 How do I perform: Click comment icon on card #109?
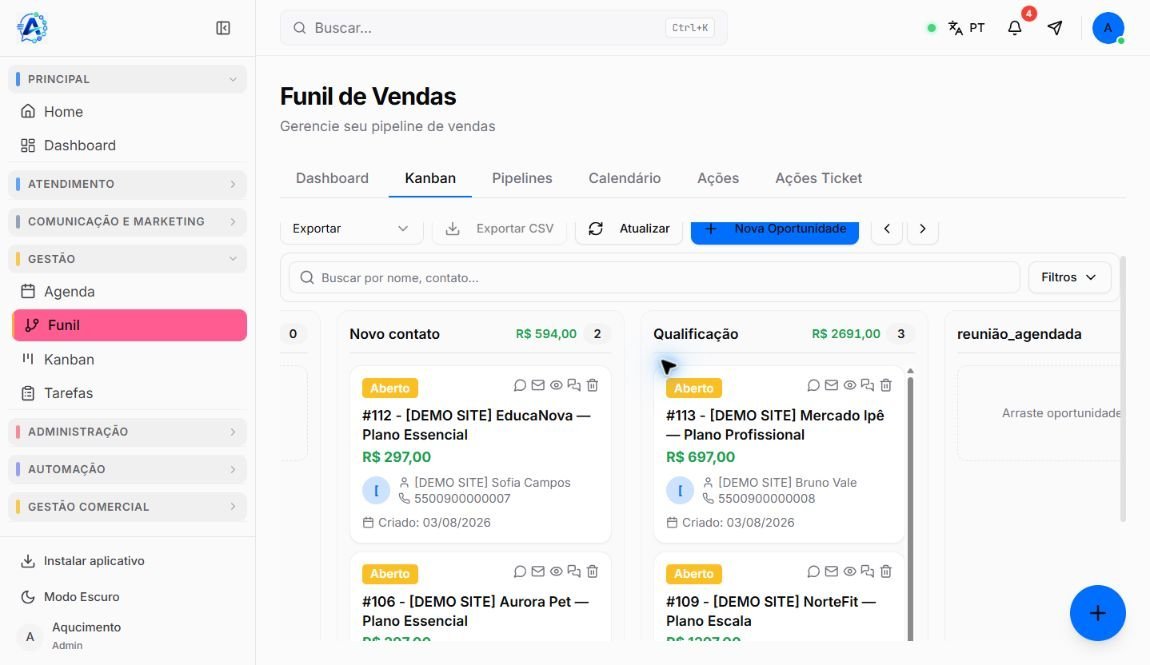(813, 571)
